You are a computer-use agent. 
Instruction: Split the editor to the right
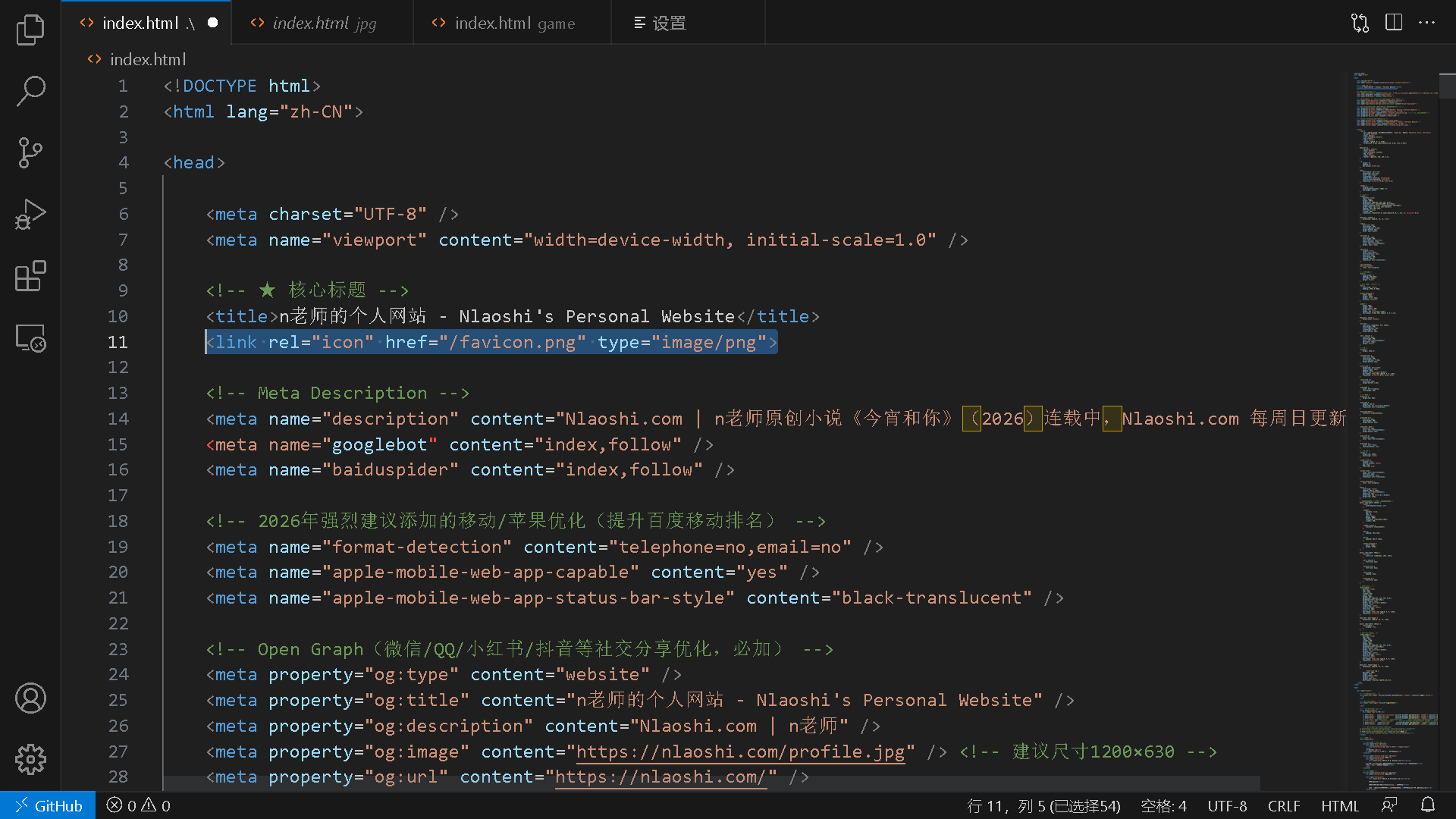click(1394, 23)
